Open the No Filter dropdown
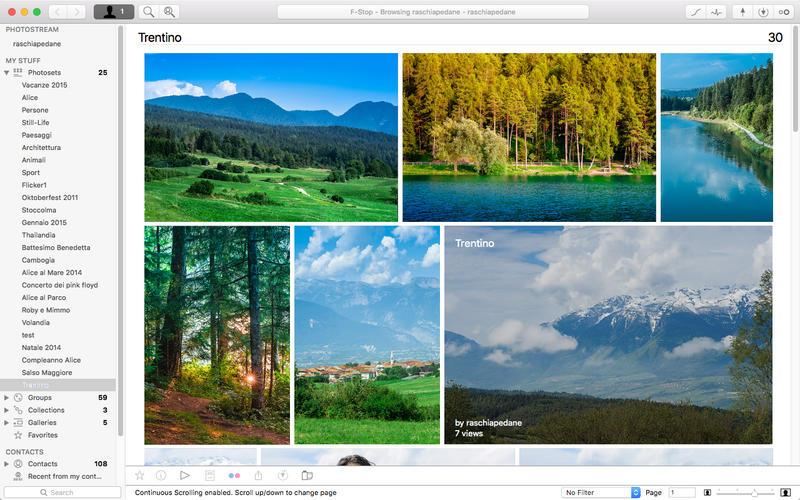This screenshot has width=800, height=500. click(x=601, y=492)
